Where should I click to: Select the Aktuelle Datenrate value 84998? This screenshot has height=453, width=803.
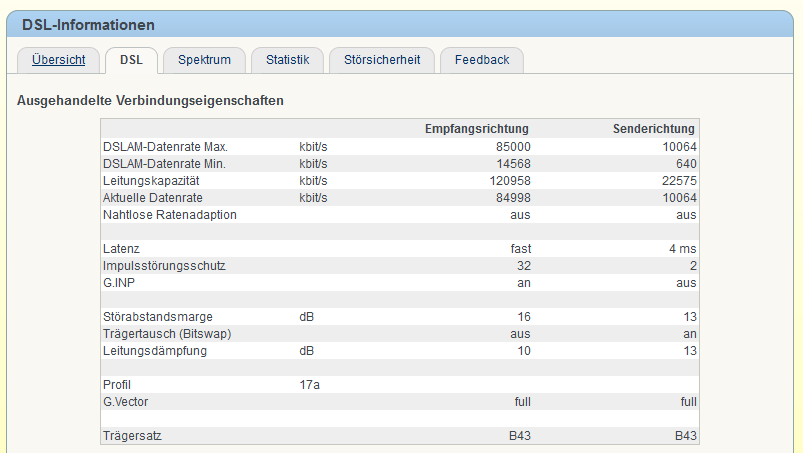coord(510,198)
